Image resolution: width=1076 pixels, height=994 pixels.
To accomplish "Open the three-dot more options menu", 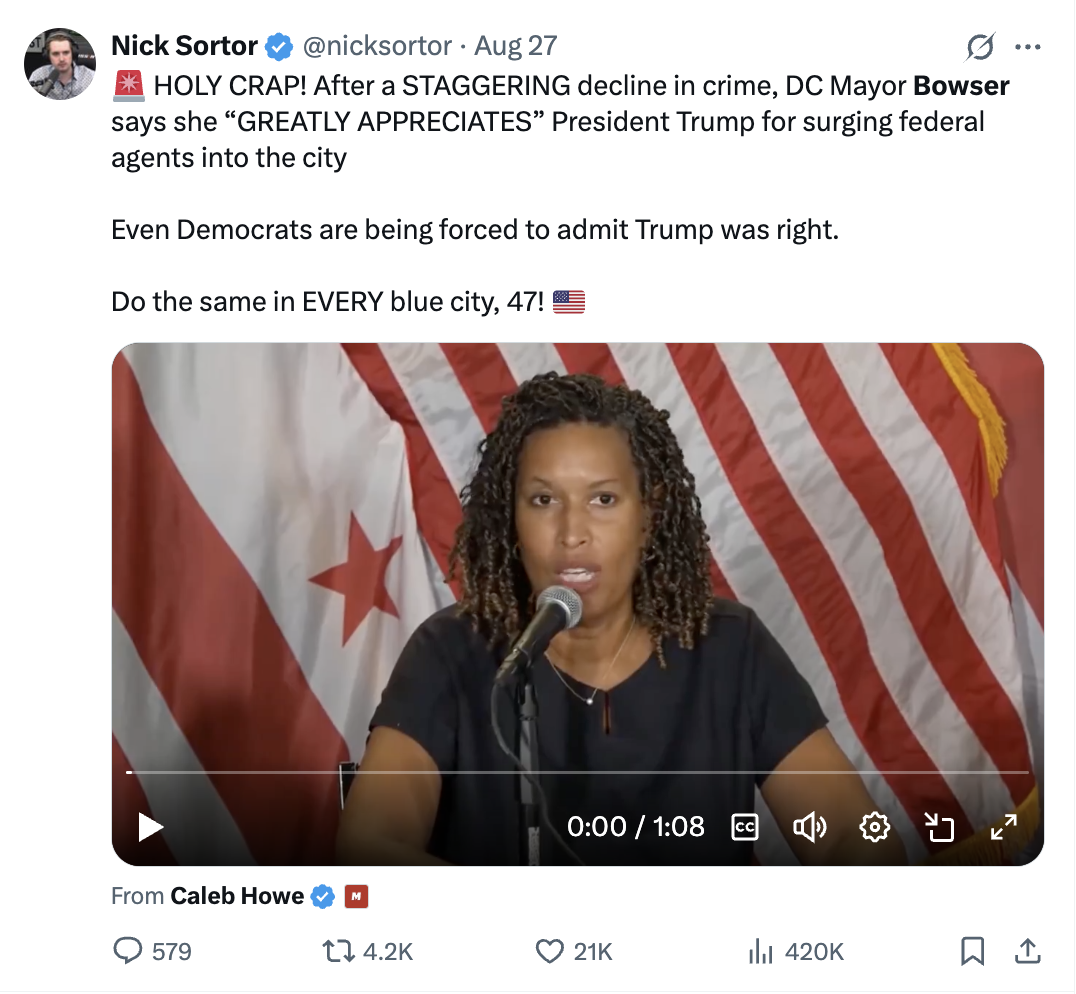I will pos(1028,46).
